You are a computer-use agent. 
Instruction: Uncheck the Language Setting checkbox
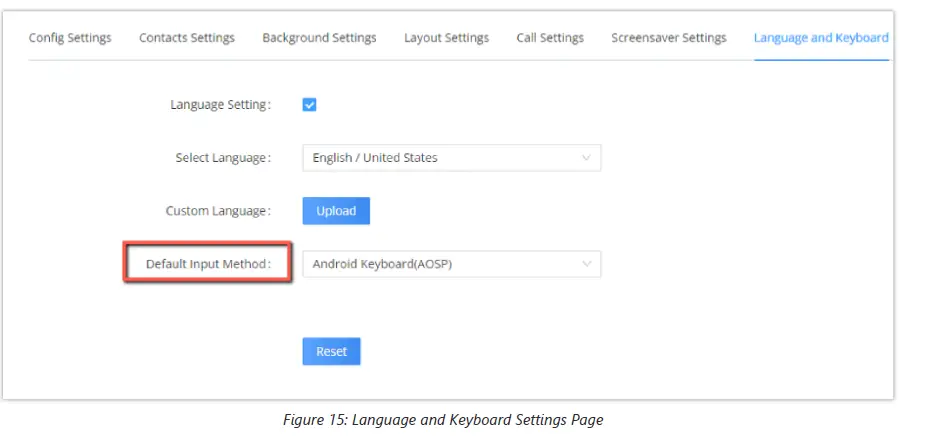pos(310,104)
